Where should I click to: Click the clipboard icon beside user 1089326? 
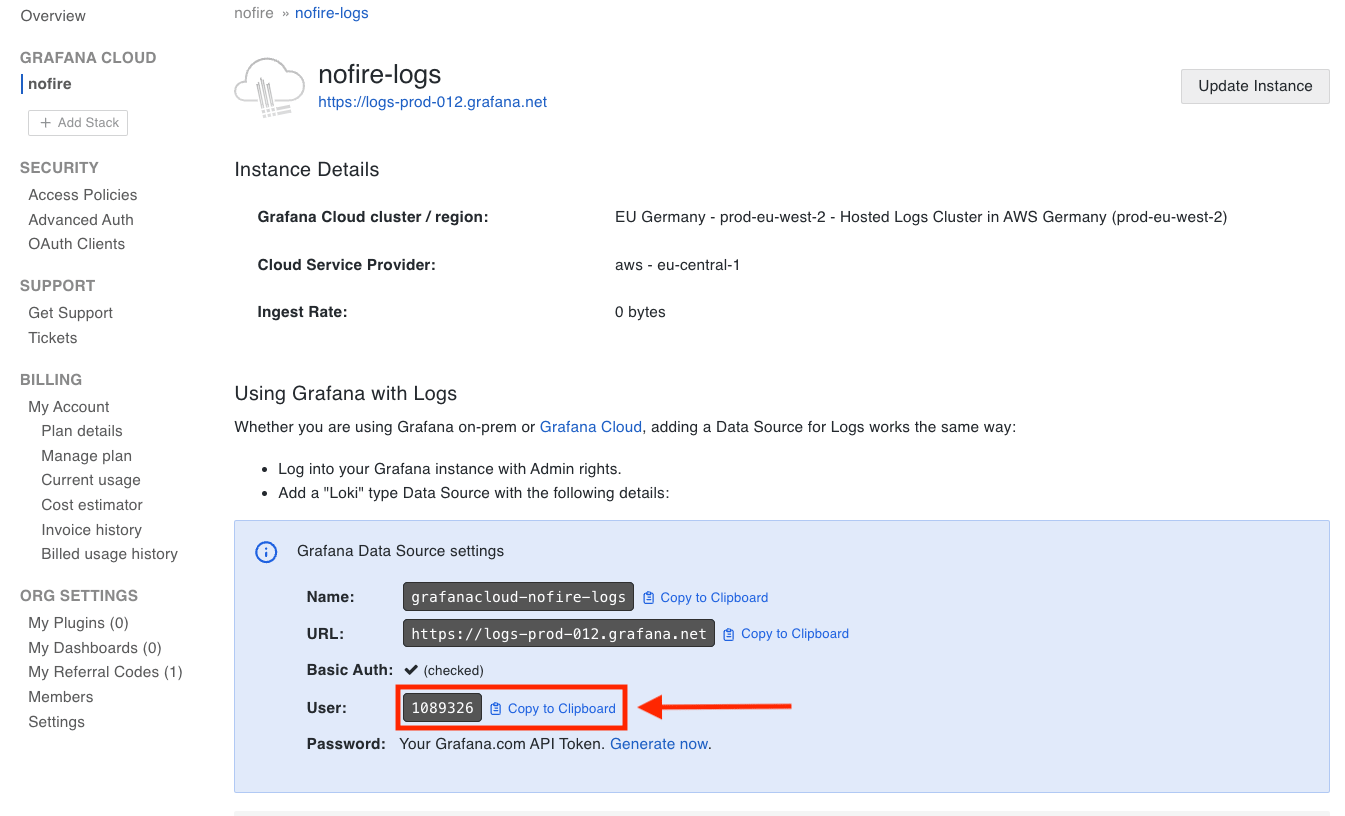click(496, 709)
